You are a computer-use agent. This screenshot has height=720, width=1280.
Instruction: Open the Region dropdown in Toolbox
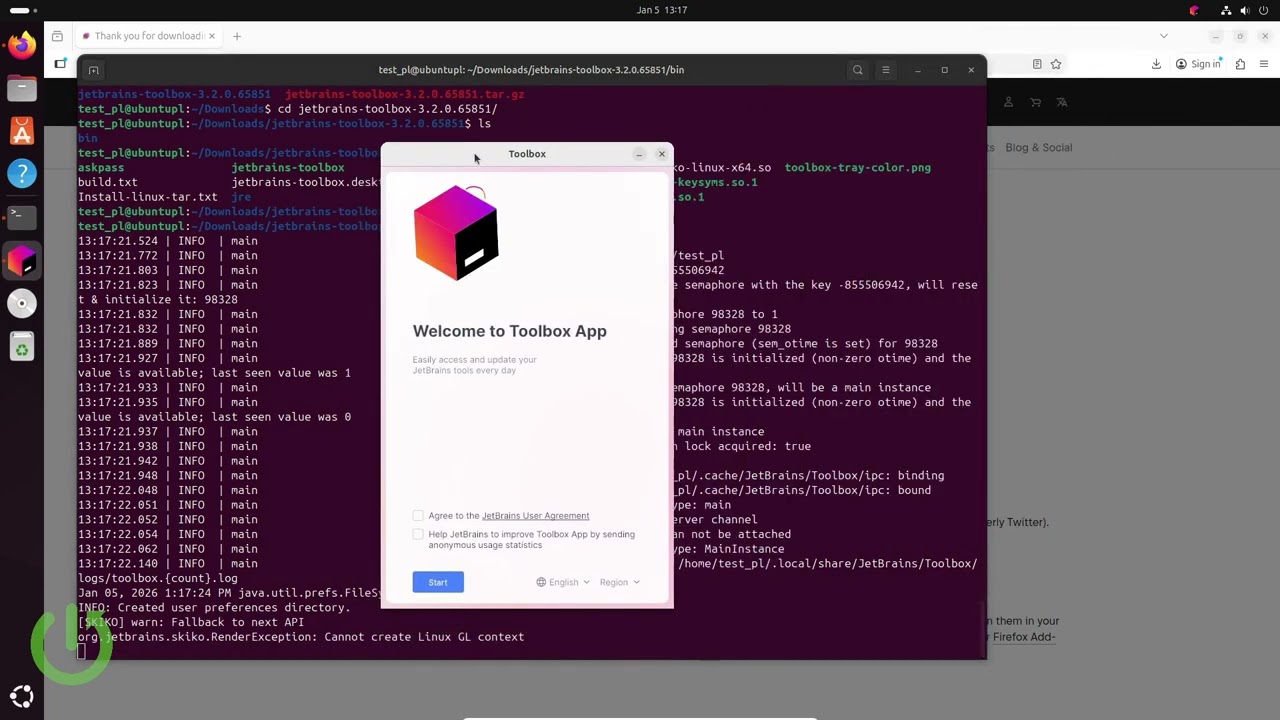point(619,582)
